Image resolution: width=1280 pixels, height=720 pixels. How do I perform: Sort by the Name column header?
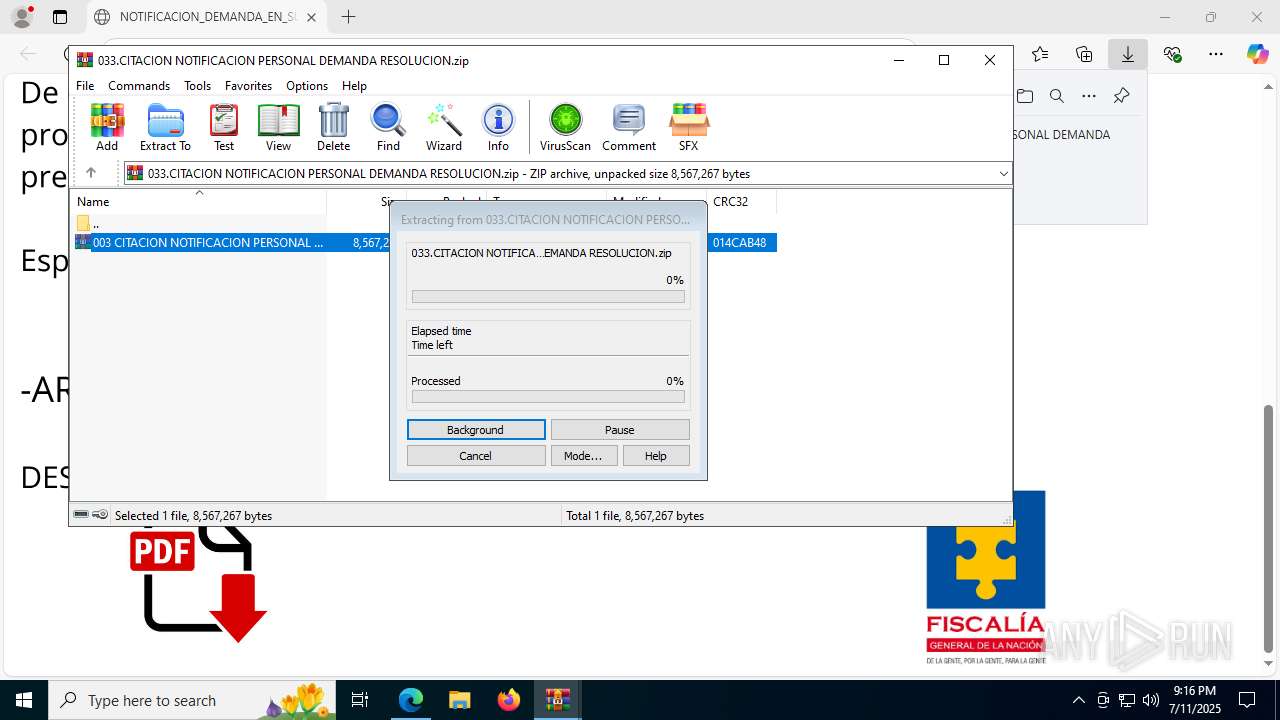tap(200, 202)
